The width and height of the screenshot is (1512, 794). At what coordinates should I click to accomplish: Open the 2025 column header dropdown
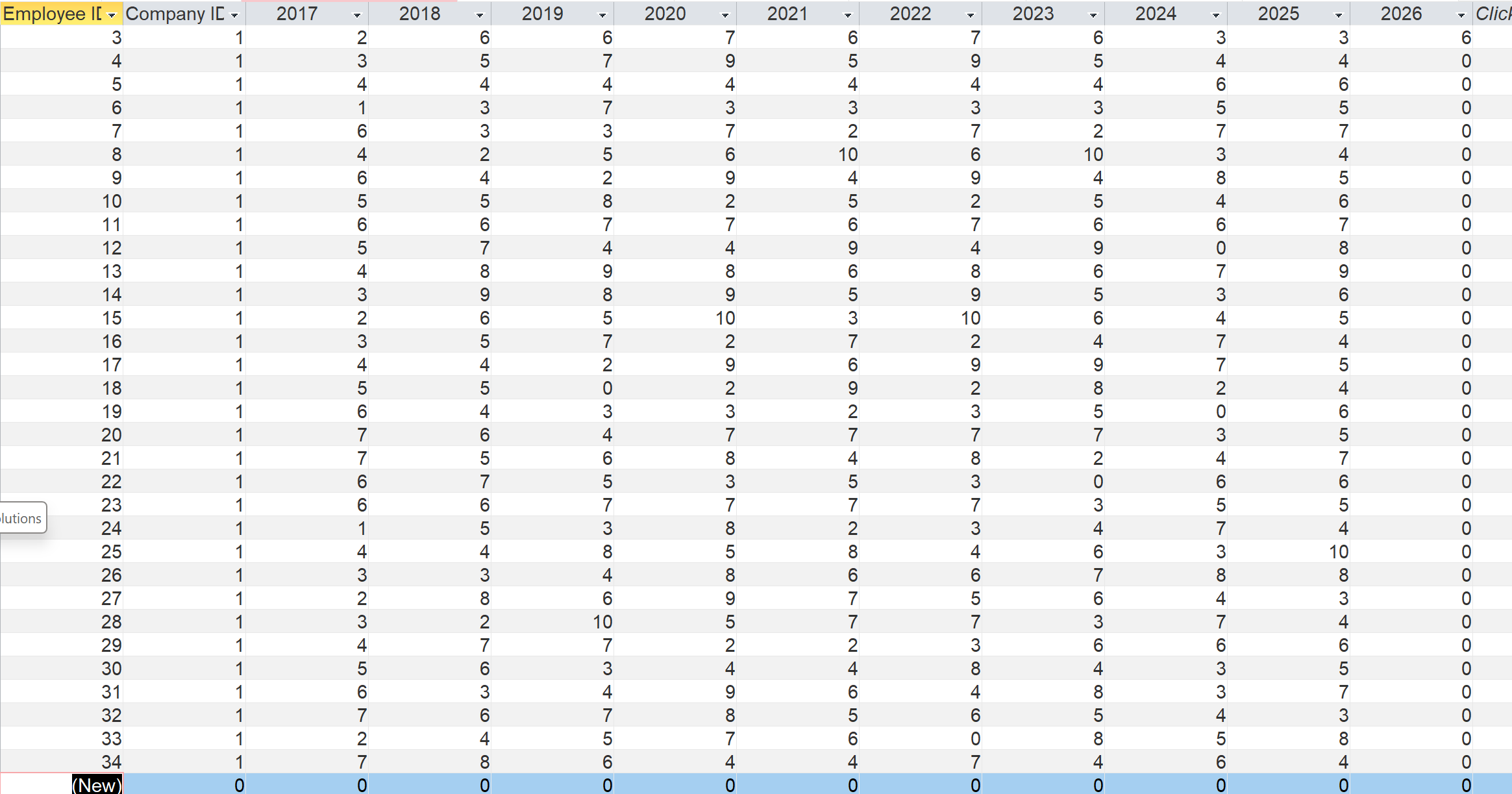[x=1339, y=15]
